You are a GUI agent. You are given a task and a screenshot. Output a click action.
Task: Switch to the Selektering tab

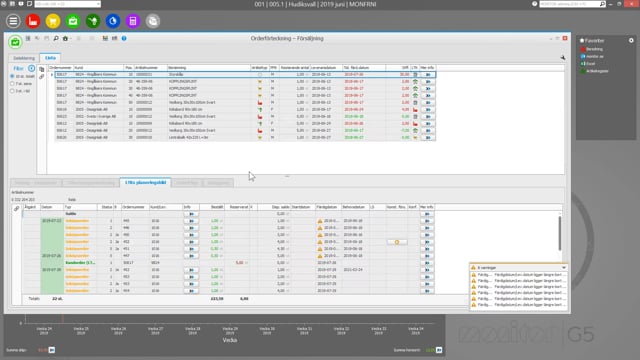click(24, 58)
